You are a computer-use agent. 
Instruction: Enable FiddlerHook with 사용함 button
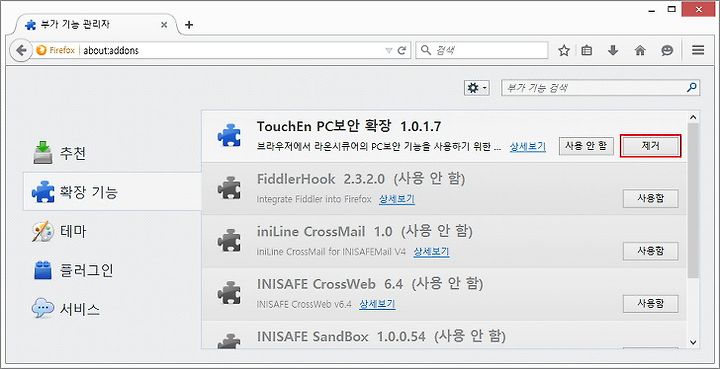(x=650, y=199)
